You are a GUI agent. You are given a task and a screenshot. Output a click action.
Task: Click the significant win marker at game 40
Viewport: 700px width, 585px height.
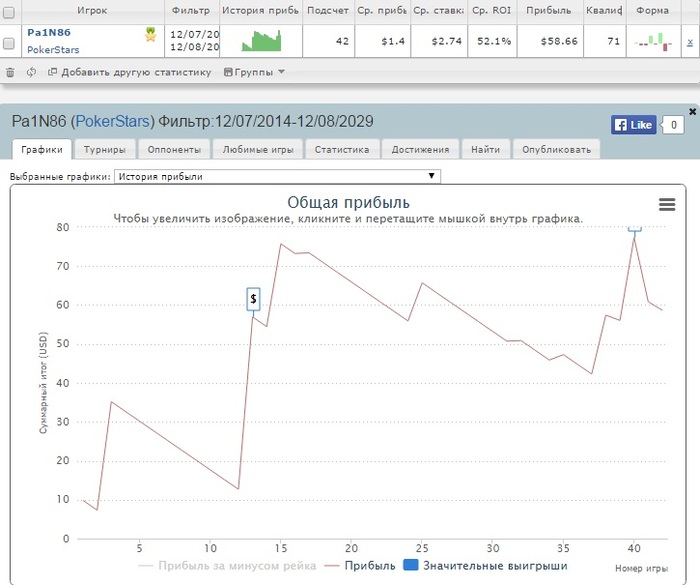[x=634, y=229]
